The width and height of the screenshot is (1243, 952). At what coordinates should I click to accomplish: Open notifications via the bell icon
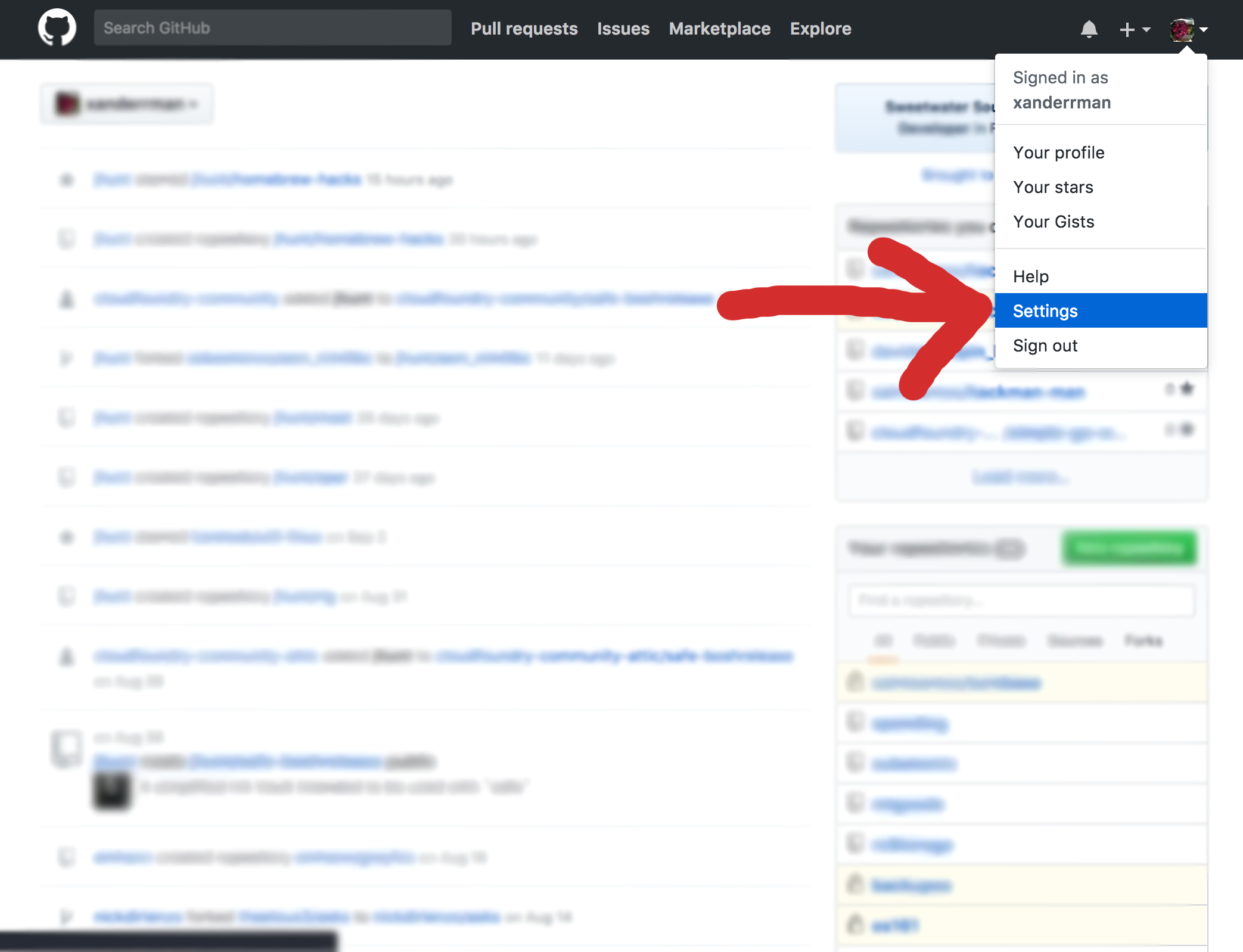tap(1089, 29)
